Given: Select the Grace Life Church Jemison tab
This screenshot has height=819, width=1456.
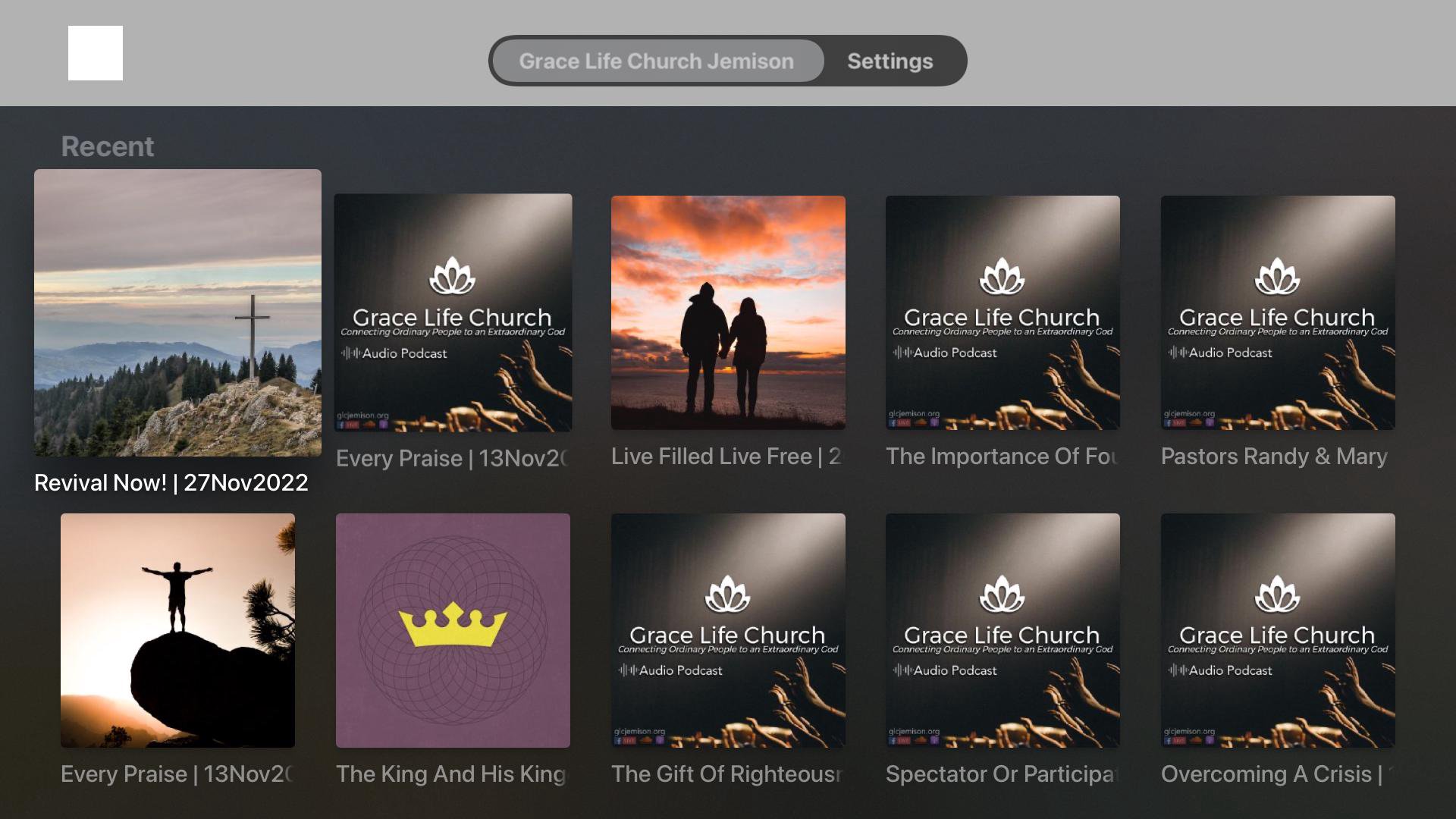Looking at the screenshot, I should (657, 61).
